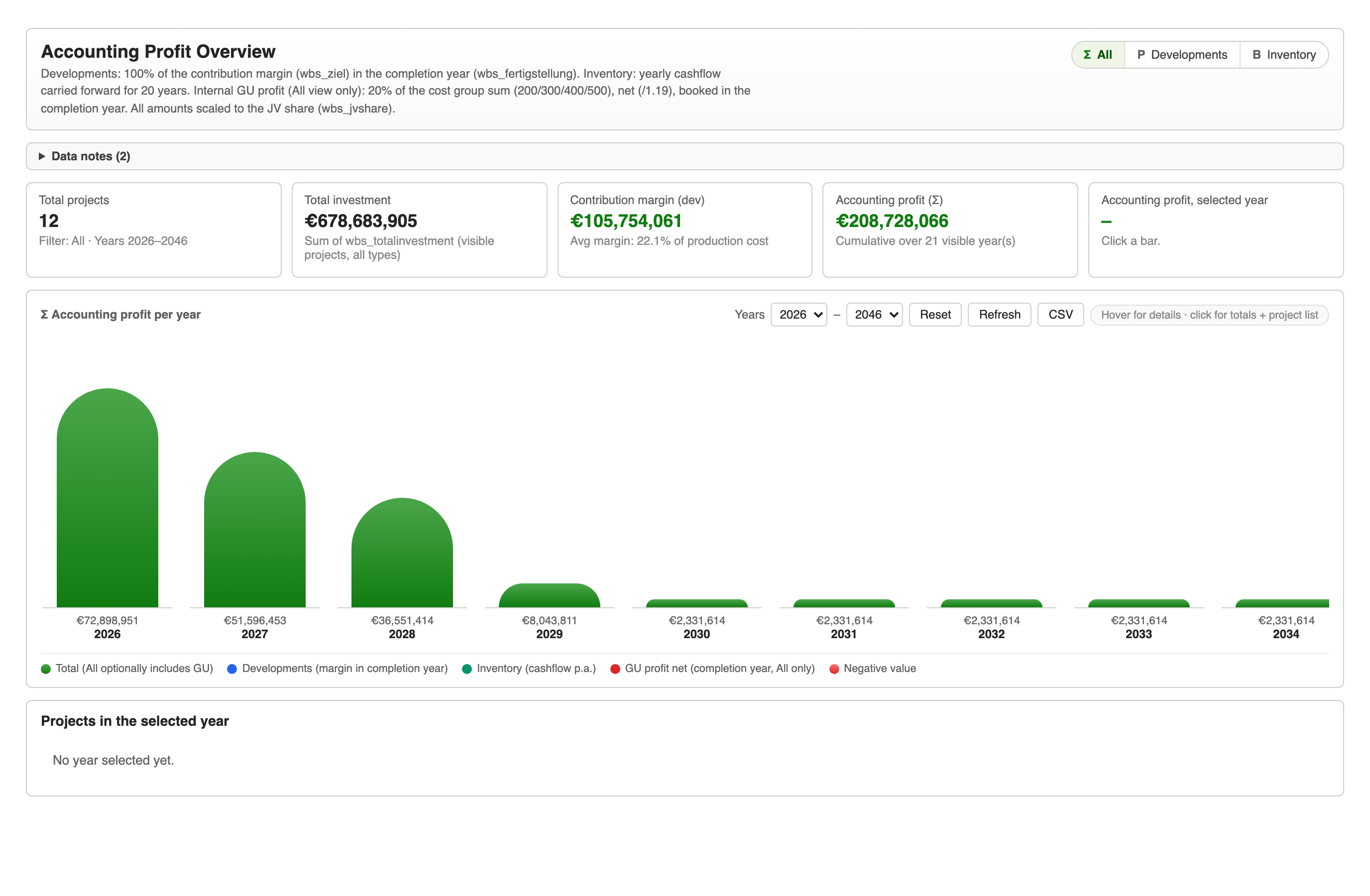Select the 2027 bar in the chart
Viewport: 1370px width, 896px height.
(255, 530)
